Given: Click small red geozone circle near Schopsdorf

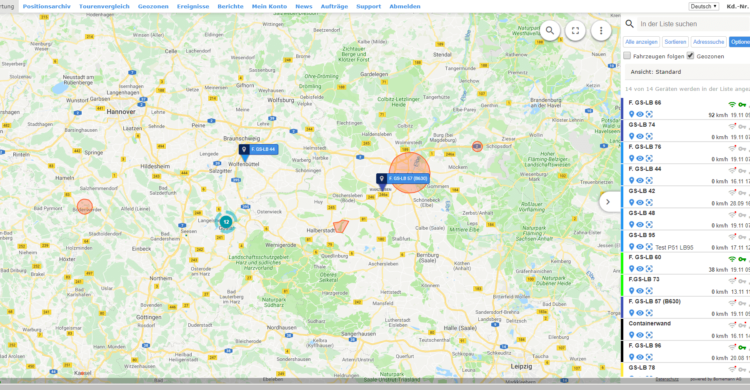Looking at the screenshot, I should pyautogui.click(x=477, y=146).
